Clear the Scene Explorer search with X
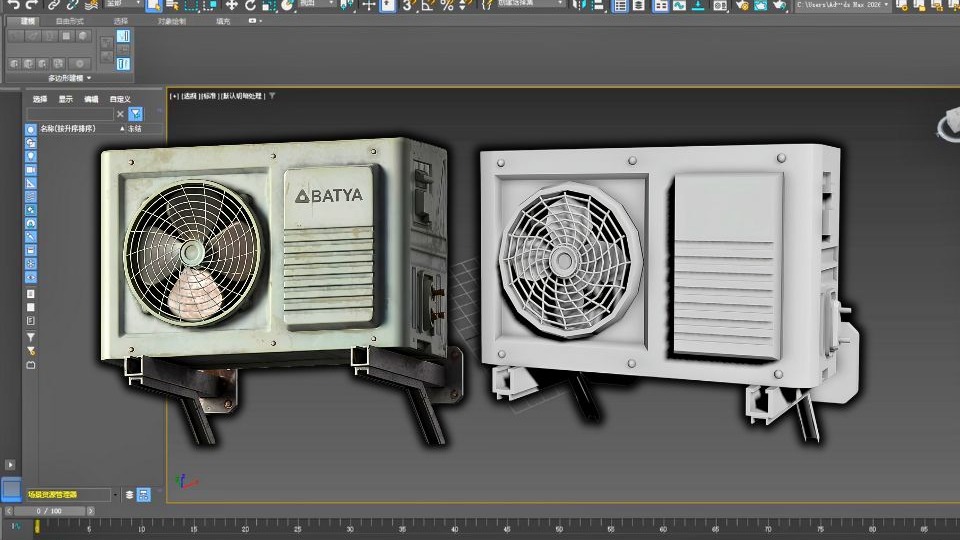 point(120,114)
